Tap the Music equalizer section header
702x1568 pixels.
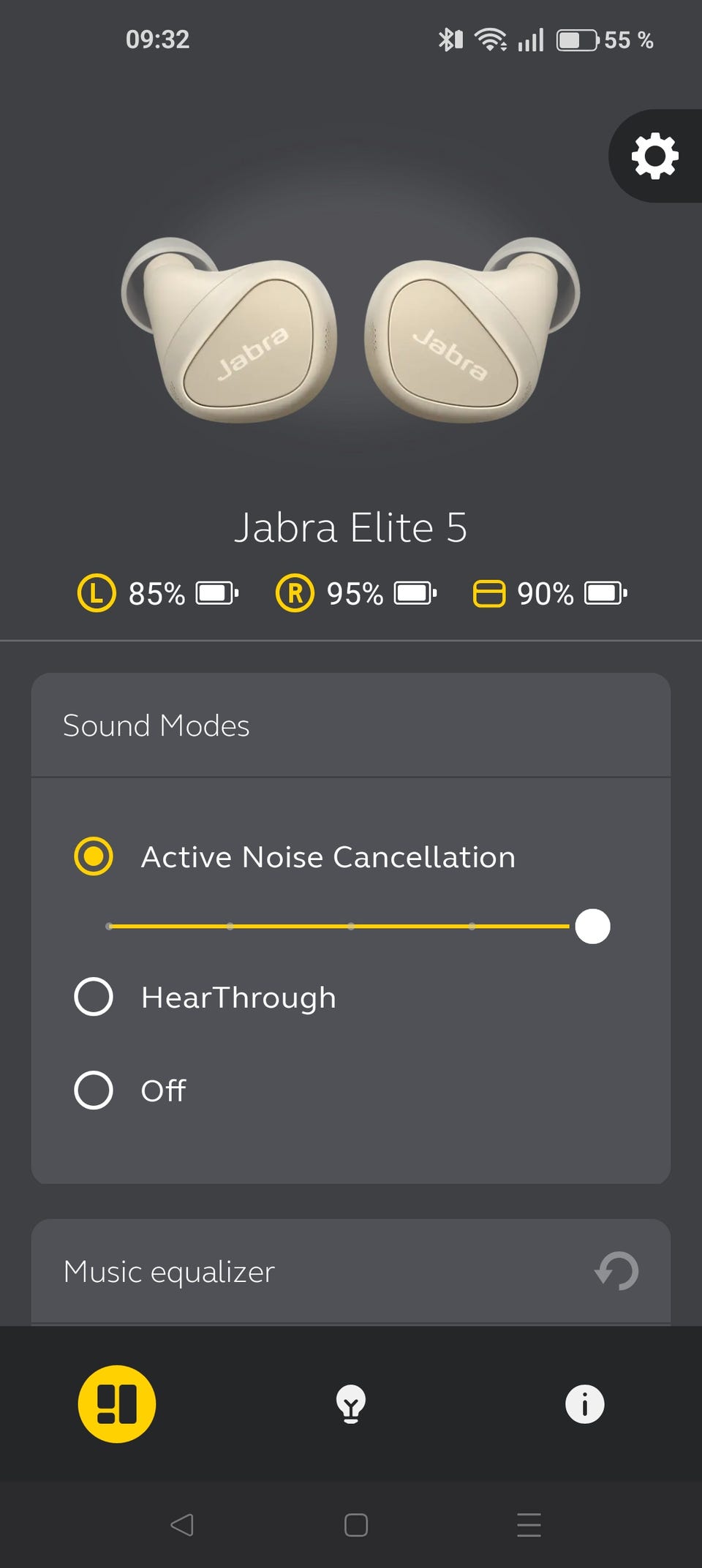coord(170,1272)
